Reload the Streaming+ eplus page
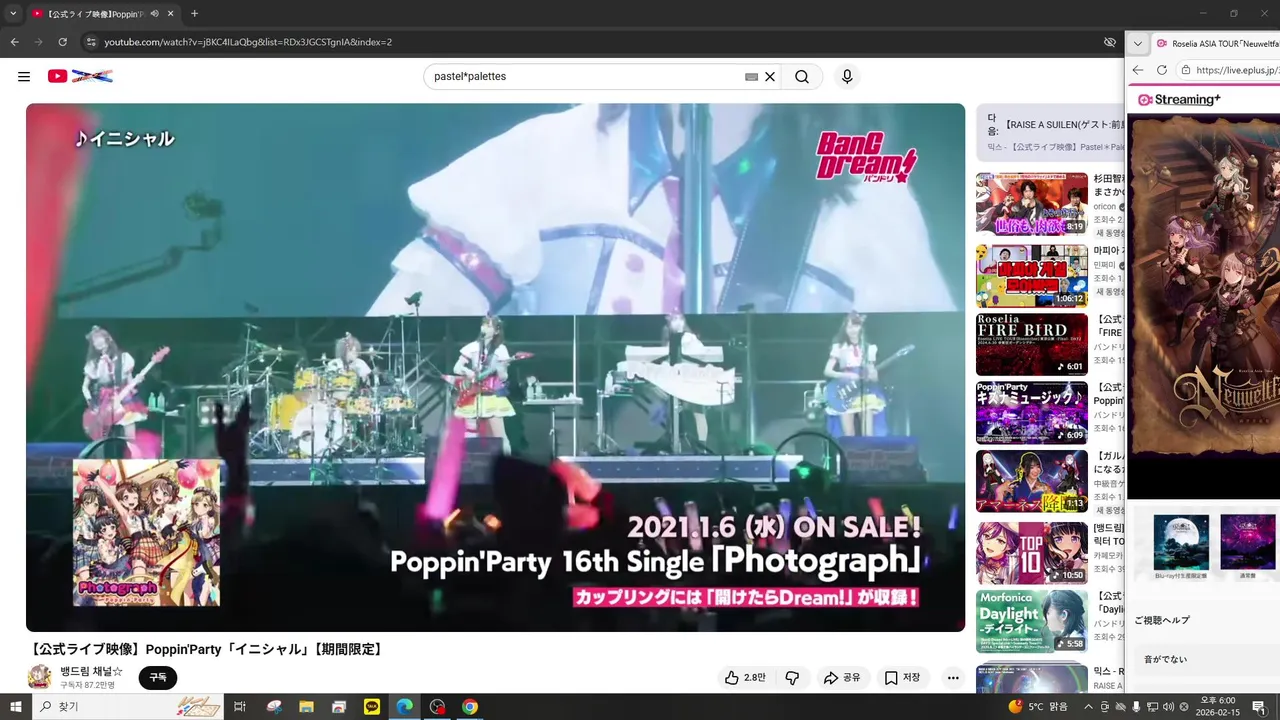The height and width of the screenshot is (720, 1280). point(1161,70)
